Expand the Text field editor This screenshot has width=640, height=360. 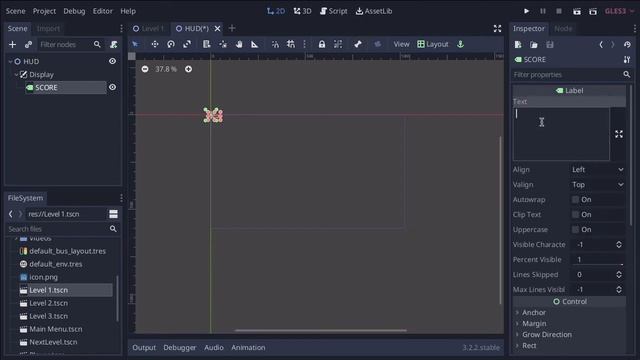(619, 134)
